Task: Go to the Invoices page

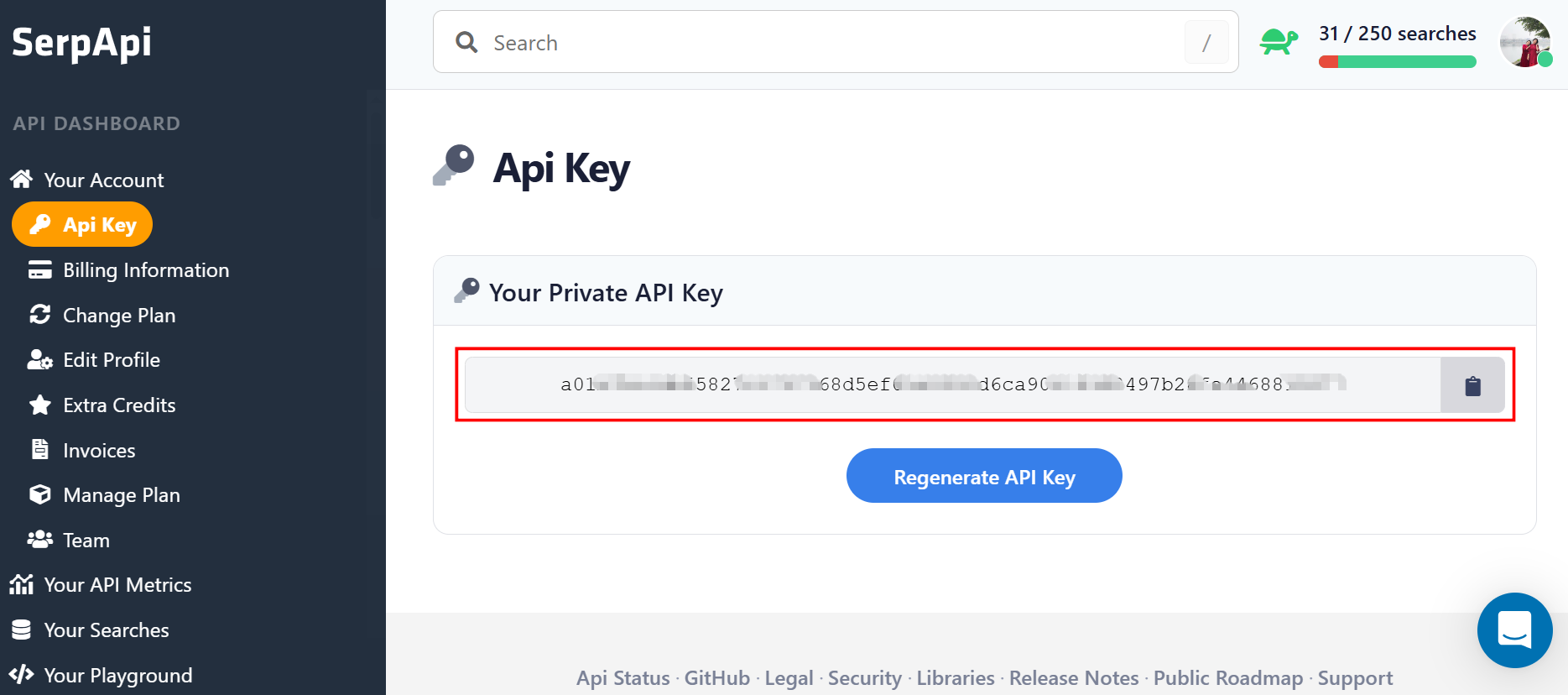Action: click(x=98, y=451)
